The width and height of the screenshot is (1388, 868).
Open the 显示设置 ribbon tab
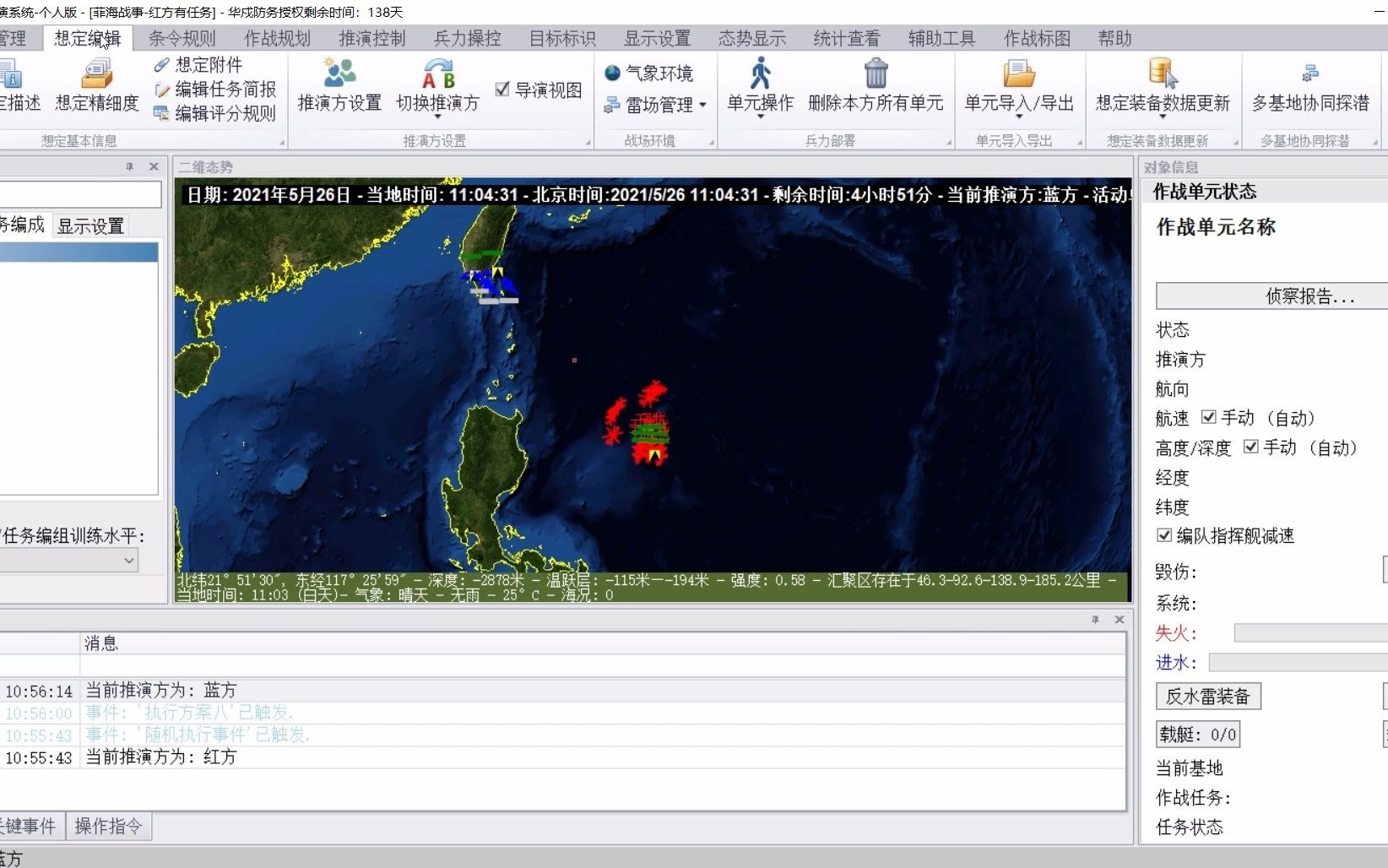pyautogui.click(x=658, y=38)
